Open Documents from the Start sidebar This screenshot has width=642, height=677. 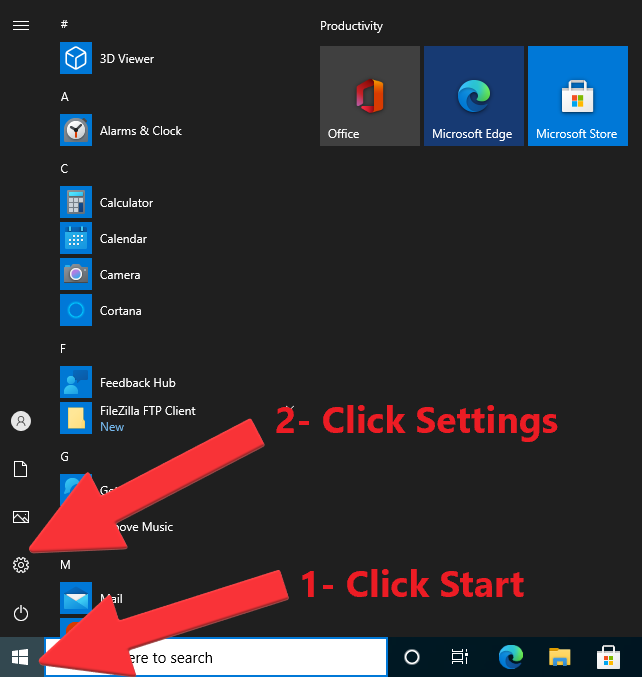20,469
